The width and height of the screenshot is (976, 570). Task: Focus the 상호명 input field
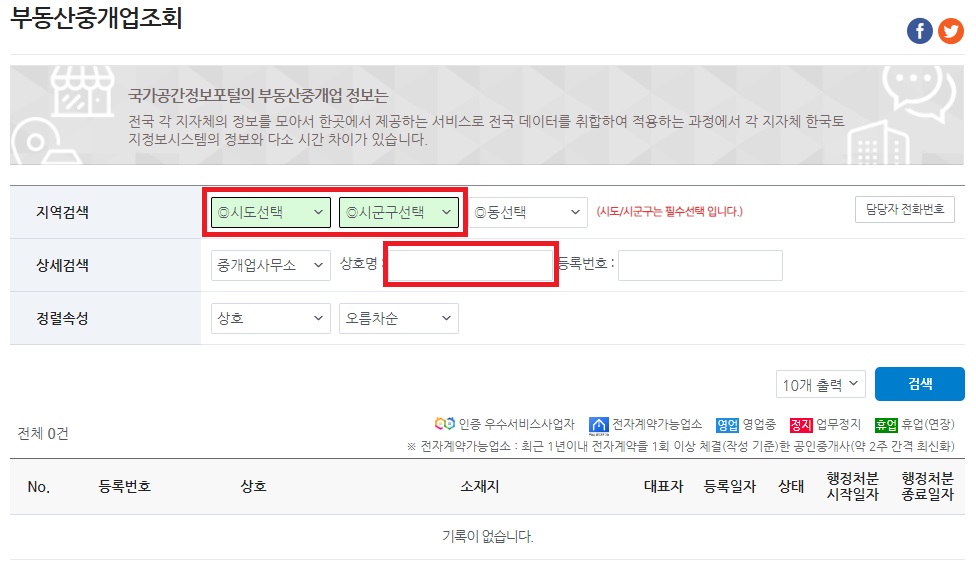click(471, 264)
